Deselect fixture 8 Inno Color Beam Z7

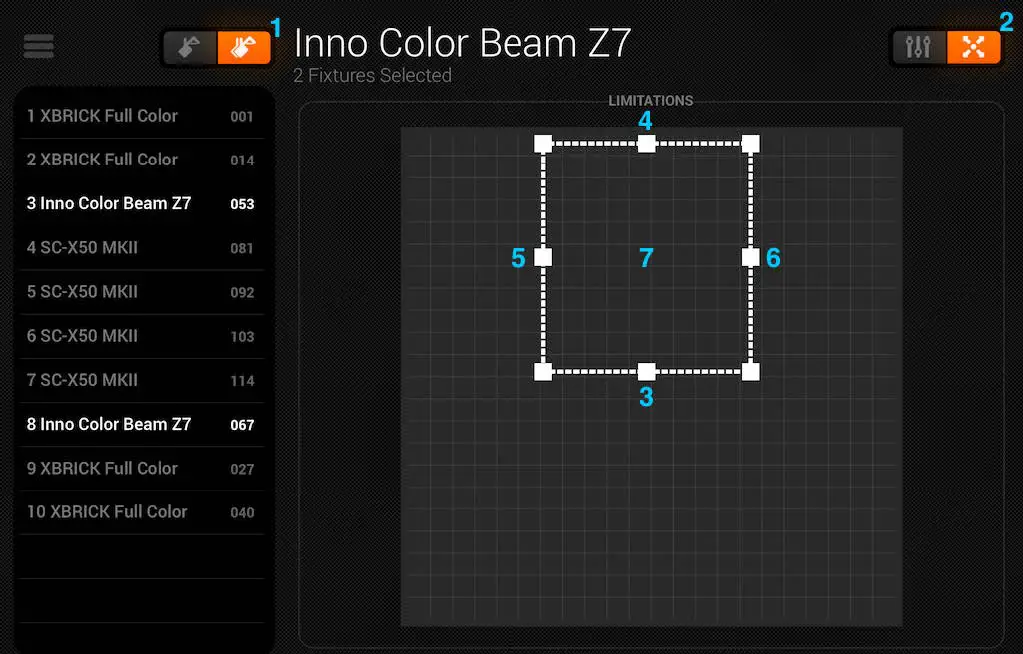(x=140, y=424)
